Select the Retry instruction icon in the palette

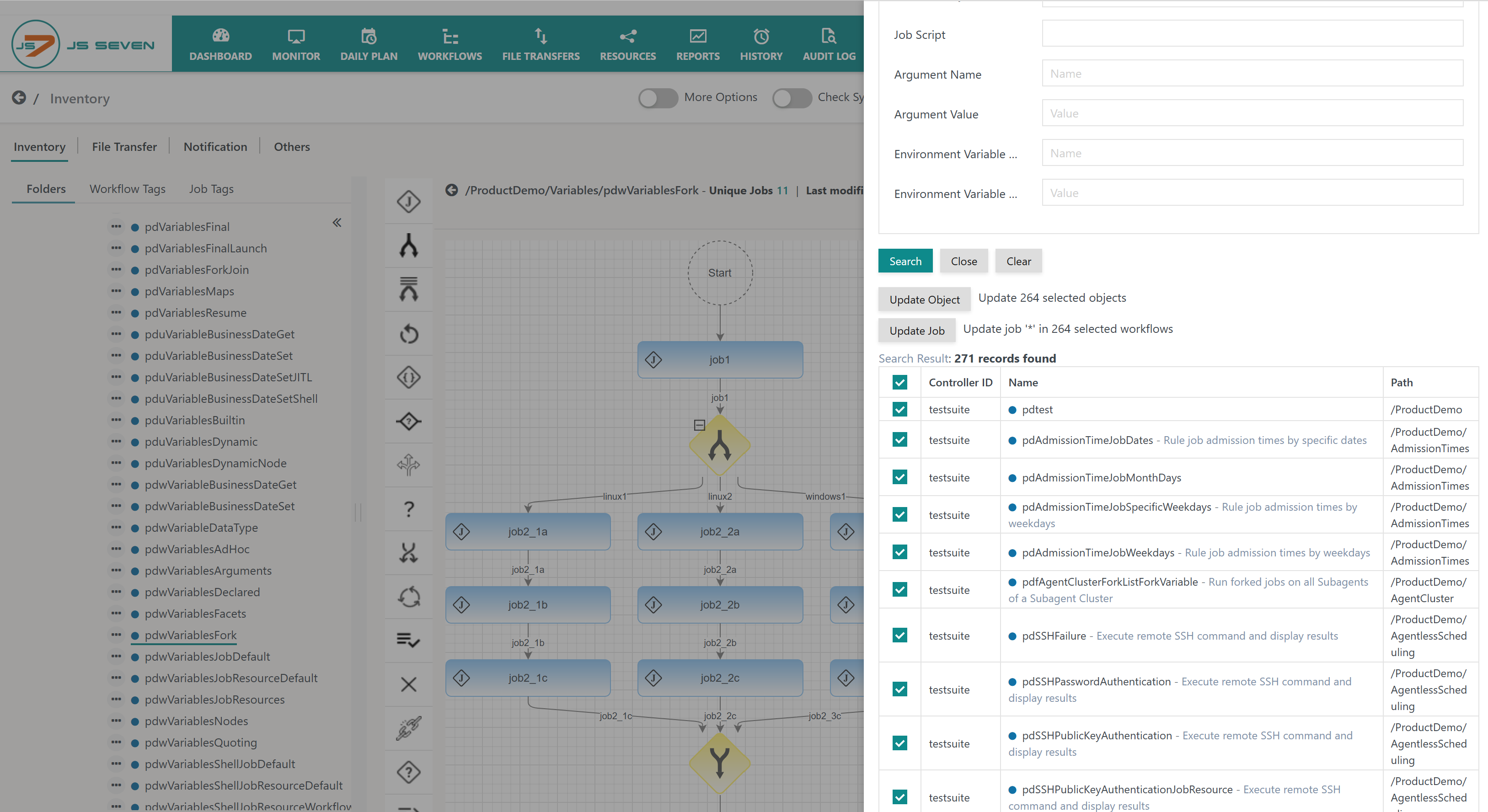[408, 333]
